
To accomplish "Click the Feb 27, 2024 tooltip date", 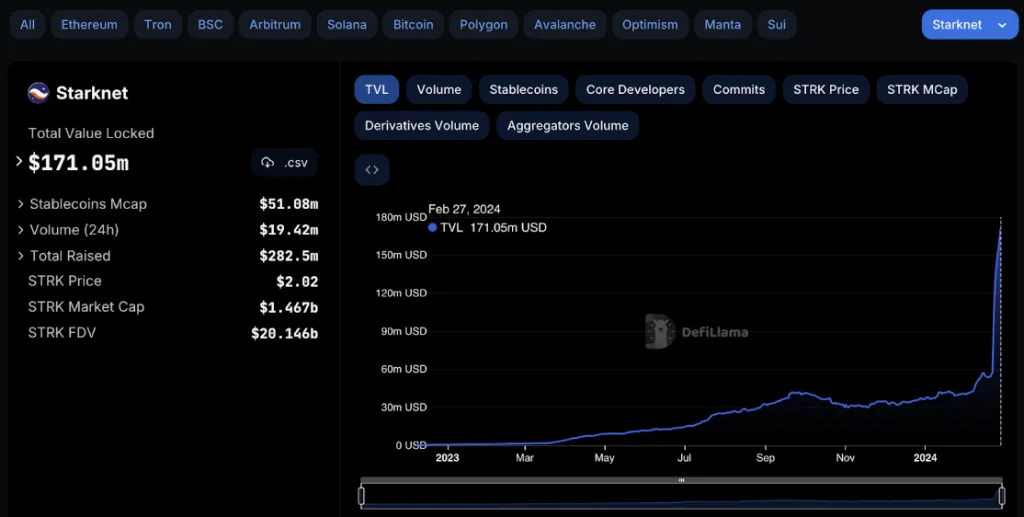I will [x=464, y=210].
